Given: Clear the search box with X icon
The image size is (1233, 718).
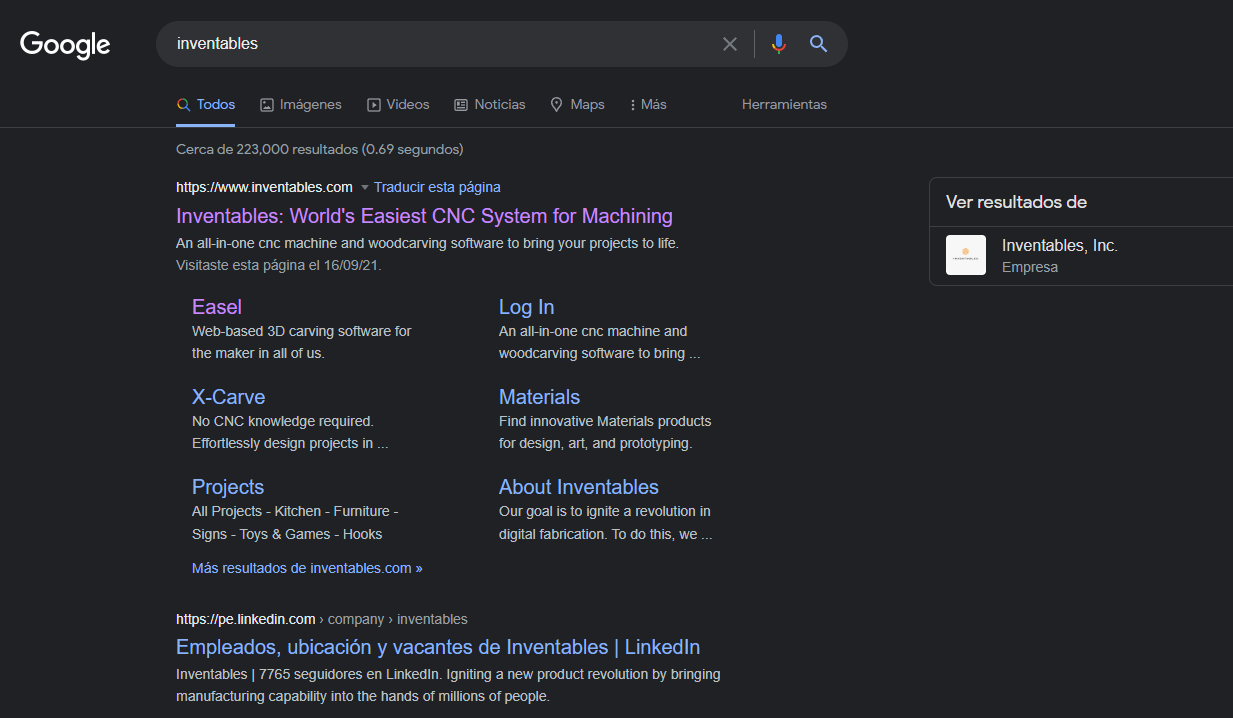Looking at the screenshot, I should point(730,44).
